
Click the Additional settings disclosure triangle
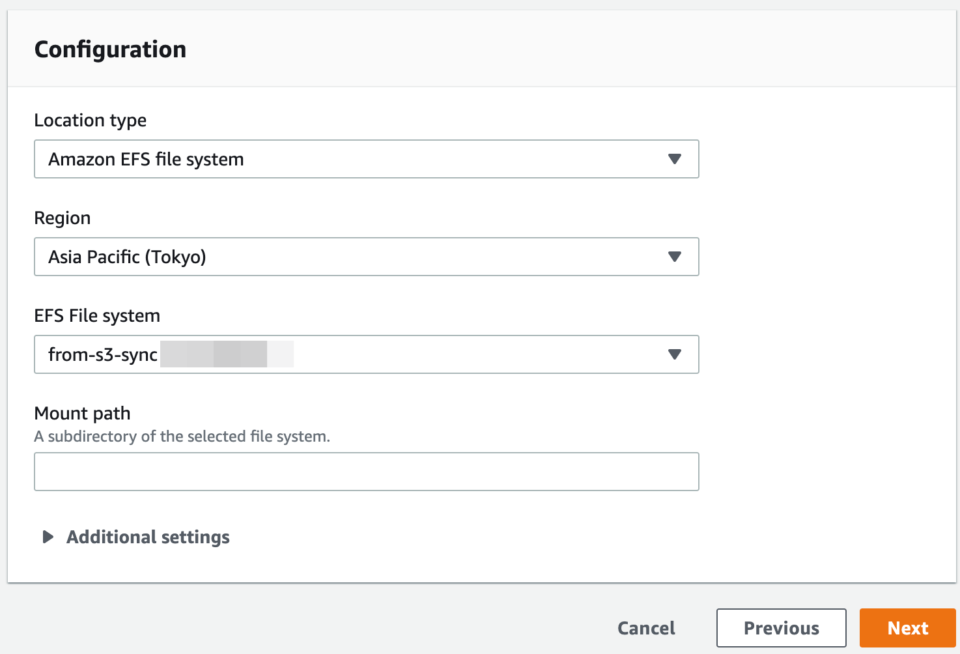pyautogui.click(x=47, y=536)
